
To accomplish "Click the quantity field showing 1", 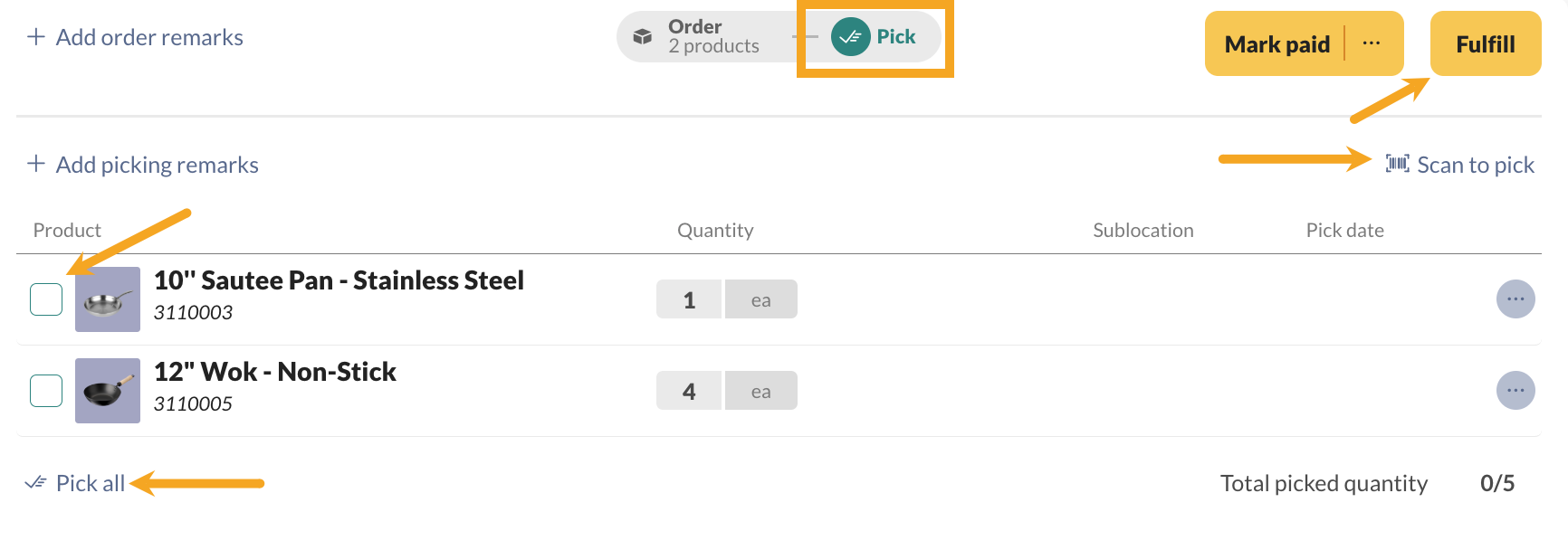I will 689,299.
